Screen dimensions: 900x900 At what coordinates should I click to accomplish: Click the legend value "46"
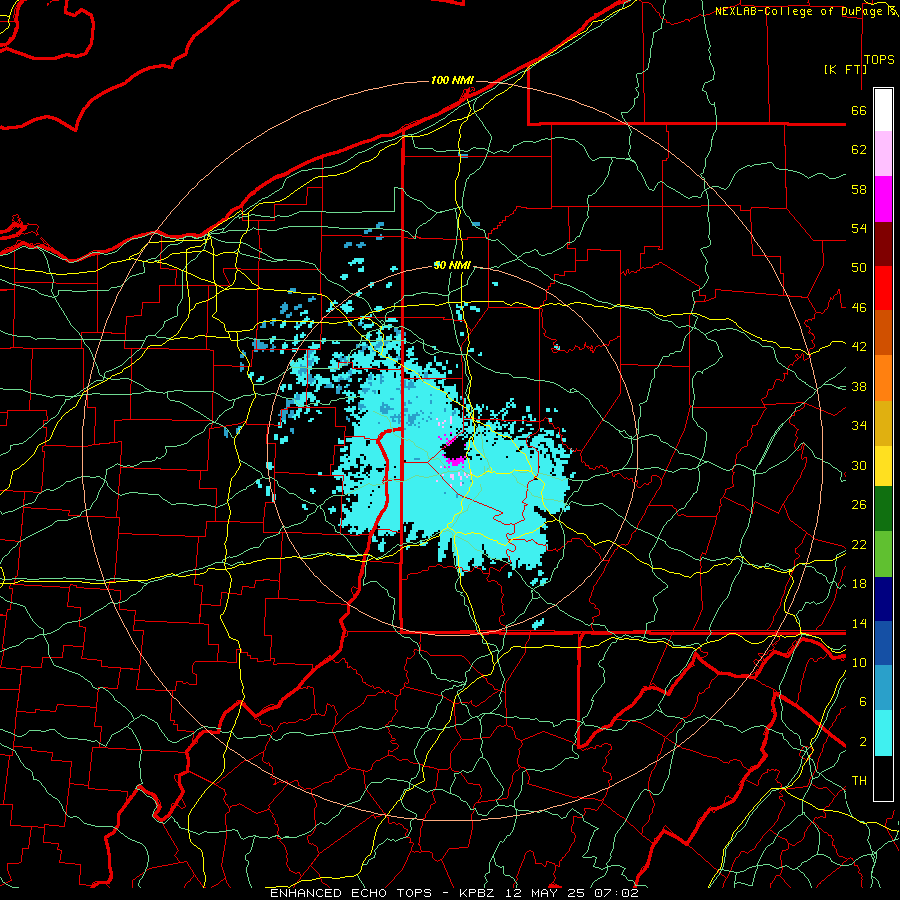859,307
